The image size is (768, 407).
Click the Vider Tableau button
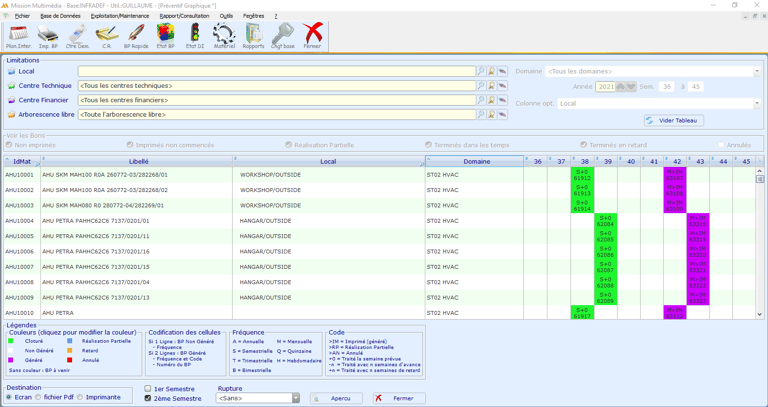tap(674, 120)
